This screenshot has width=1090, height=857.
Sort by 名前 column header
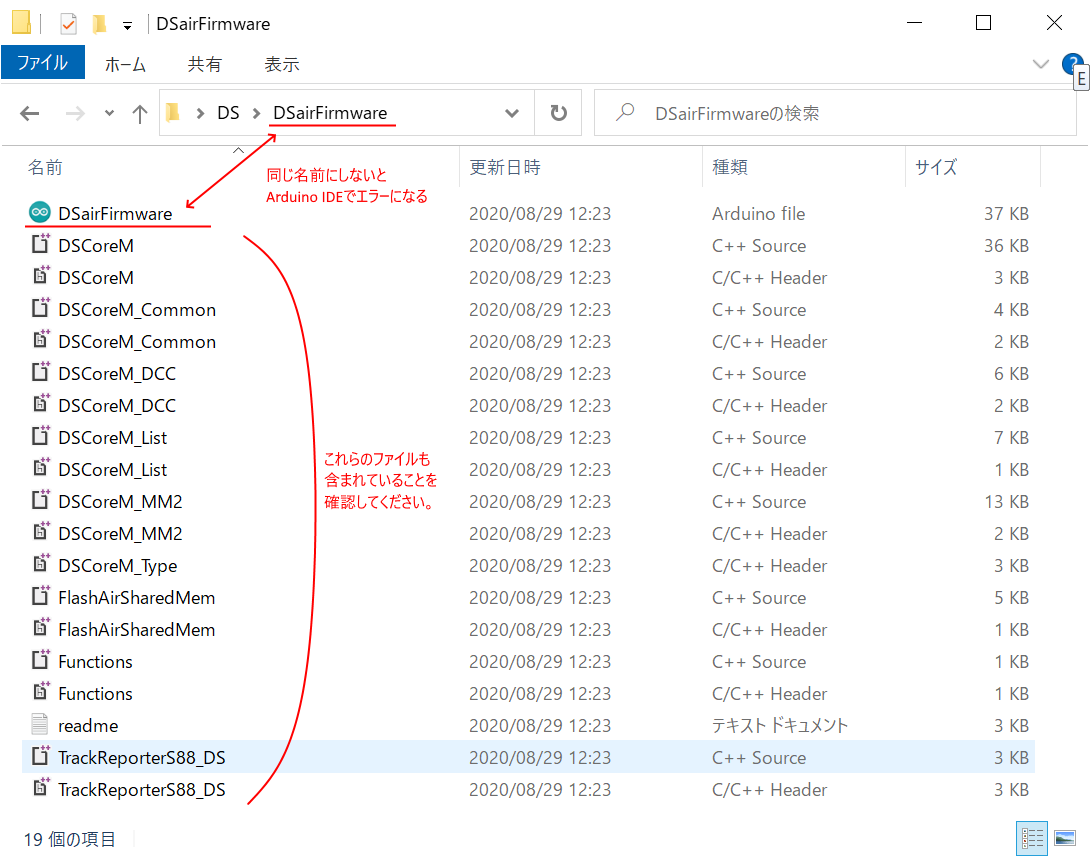[44, 167]
